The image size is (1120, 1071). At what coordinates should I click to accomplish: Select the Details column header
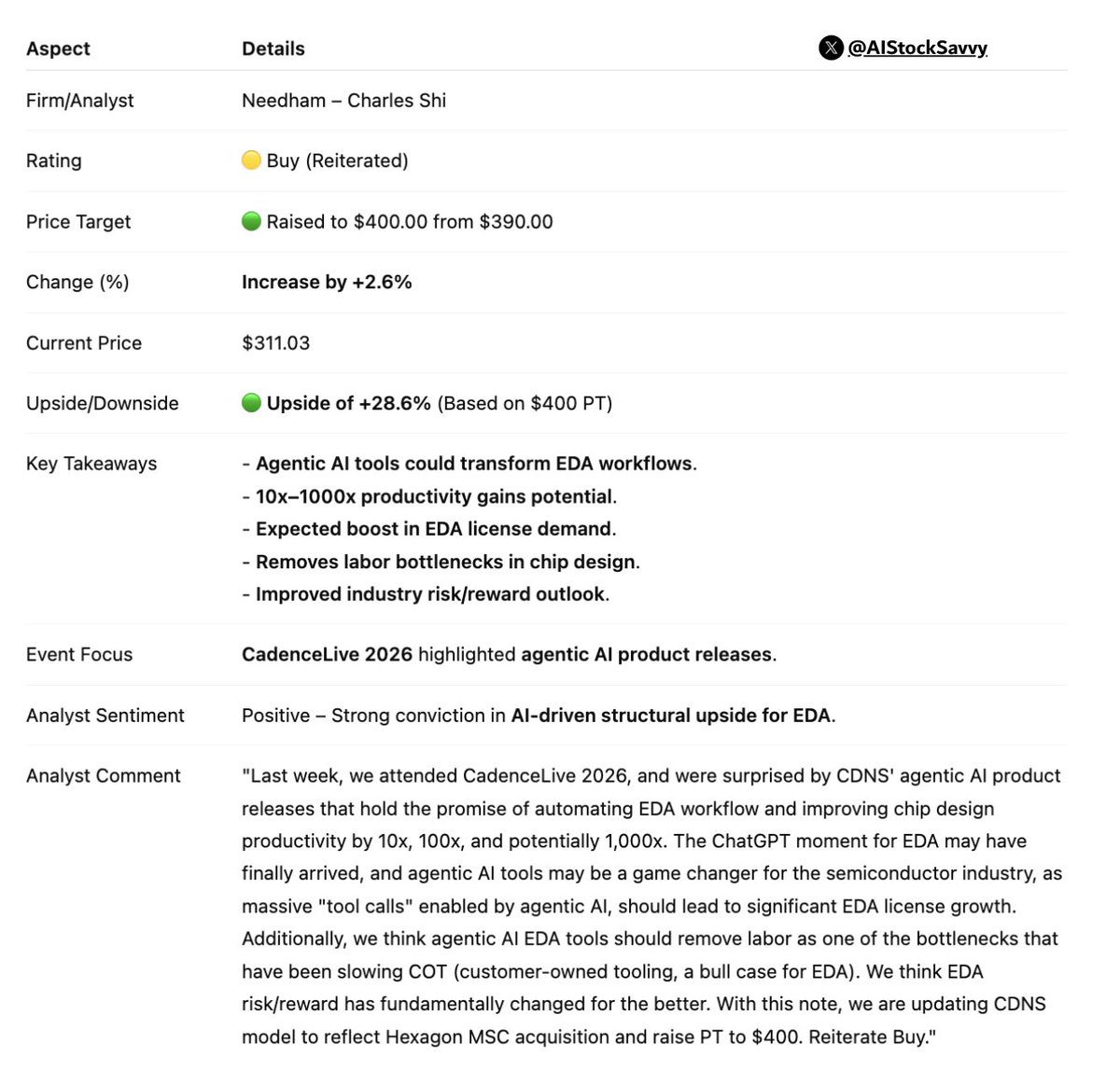click(x=273, y=49)
